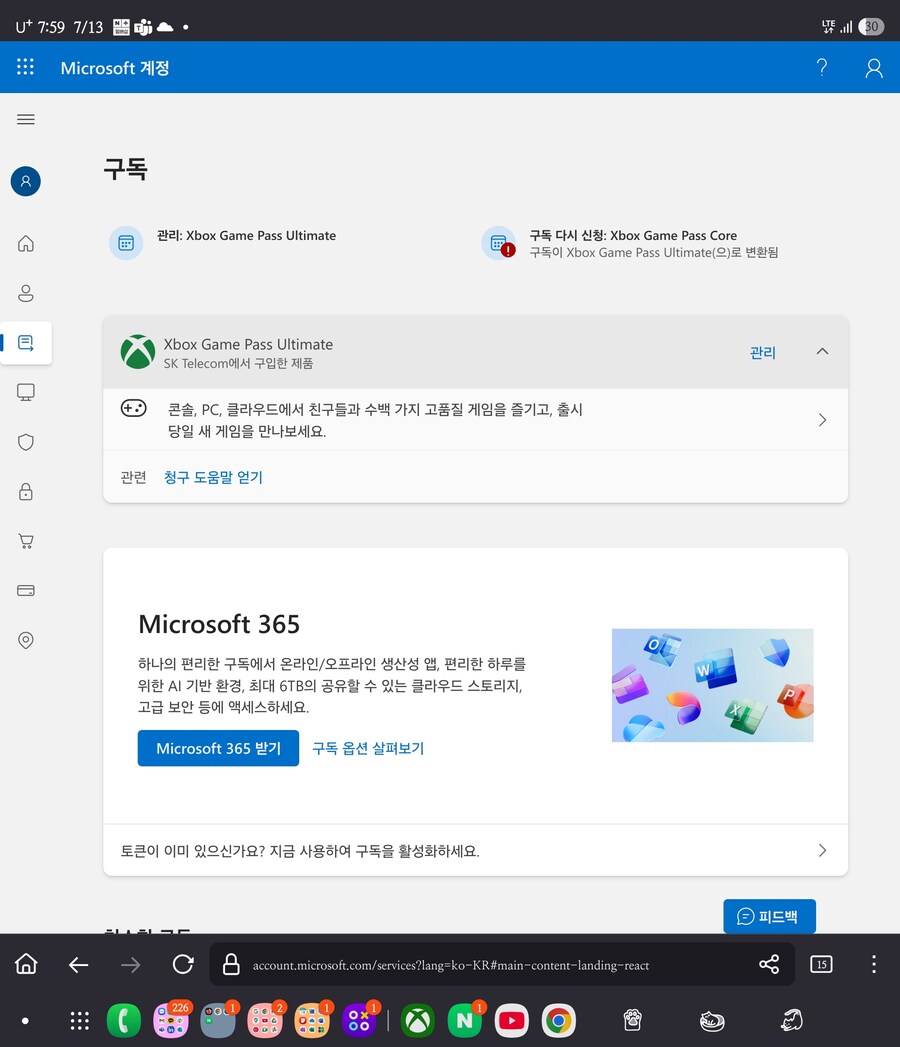Open the Security shield sidebar icon
The image size is (900, 1047).
coord(26,442)
